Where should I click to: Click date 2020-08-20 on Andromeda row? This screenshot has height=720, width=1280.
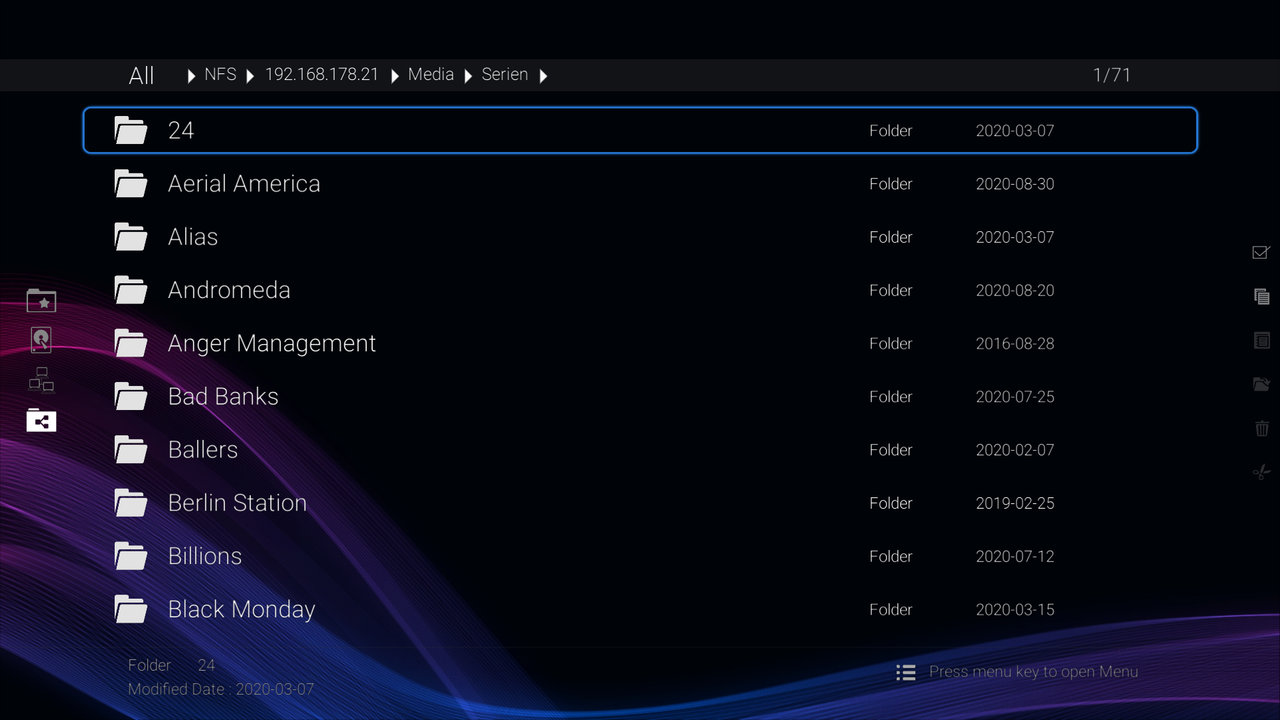1015,290
